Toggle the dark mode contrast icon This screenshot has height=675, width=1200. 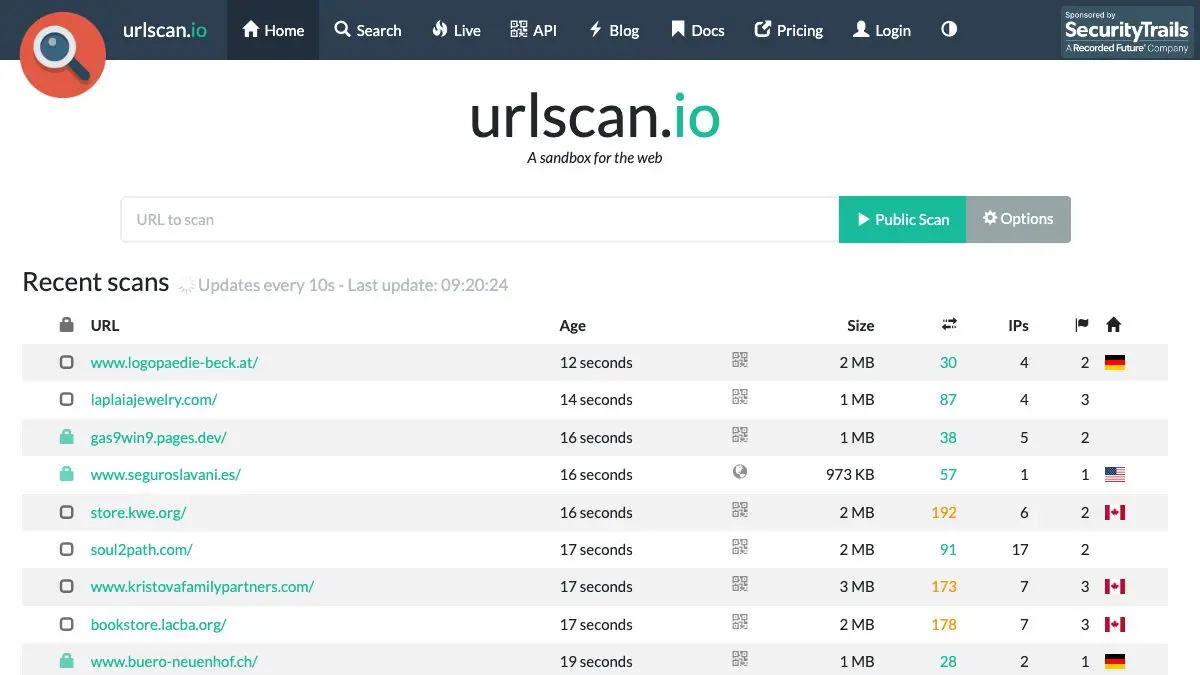[x=949, y=29]
